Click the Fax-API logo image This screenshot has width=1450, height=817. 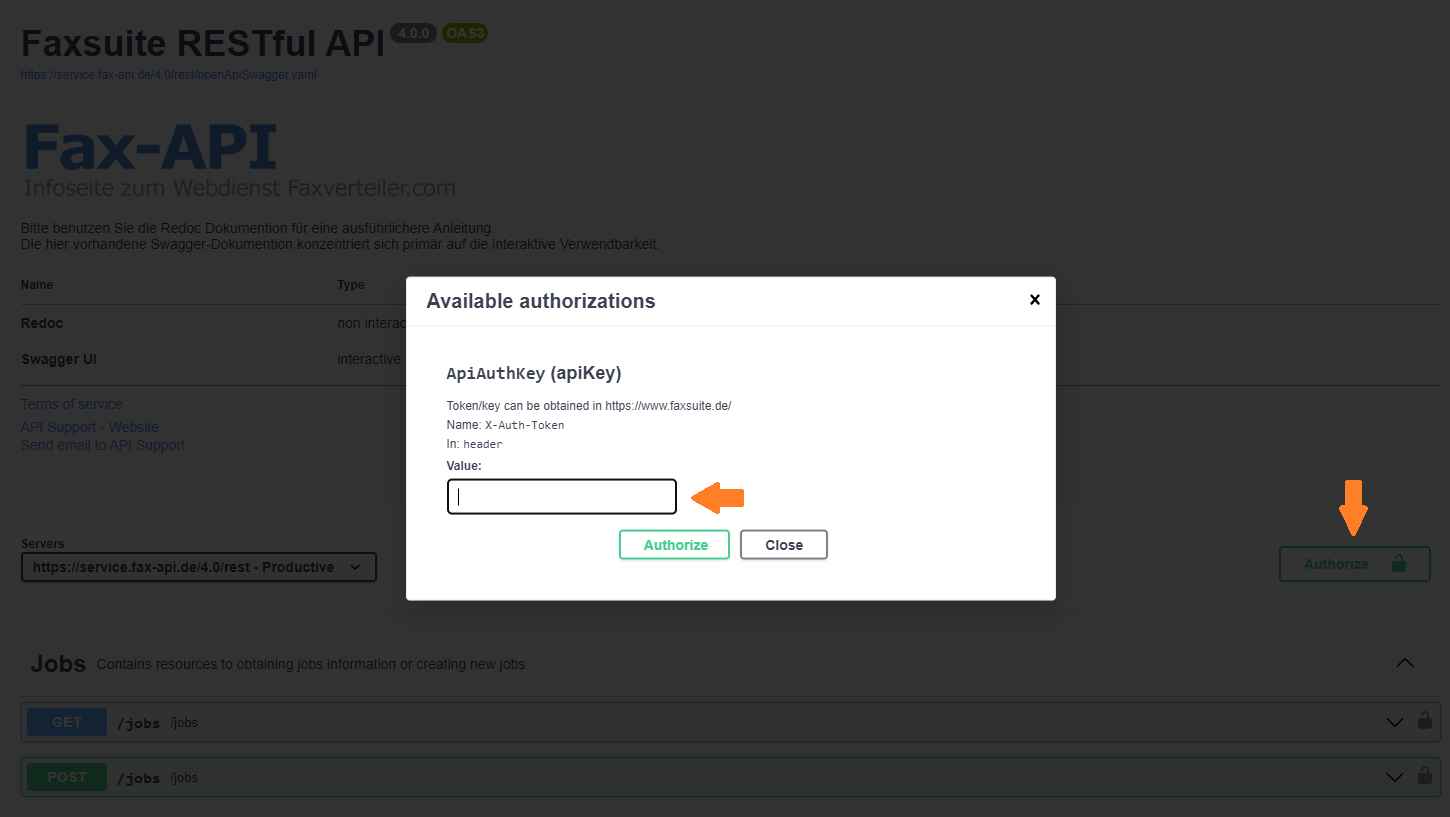pos(238,160)
